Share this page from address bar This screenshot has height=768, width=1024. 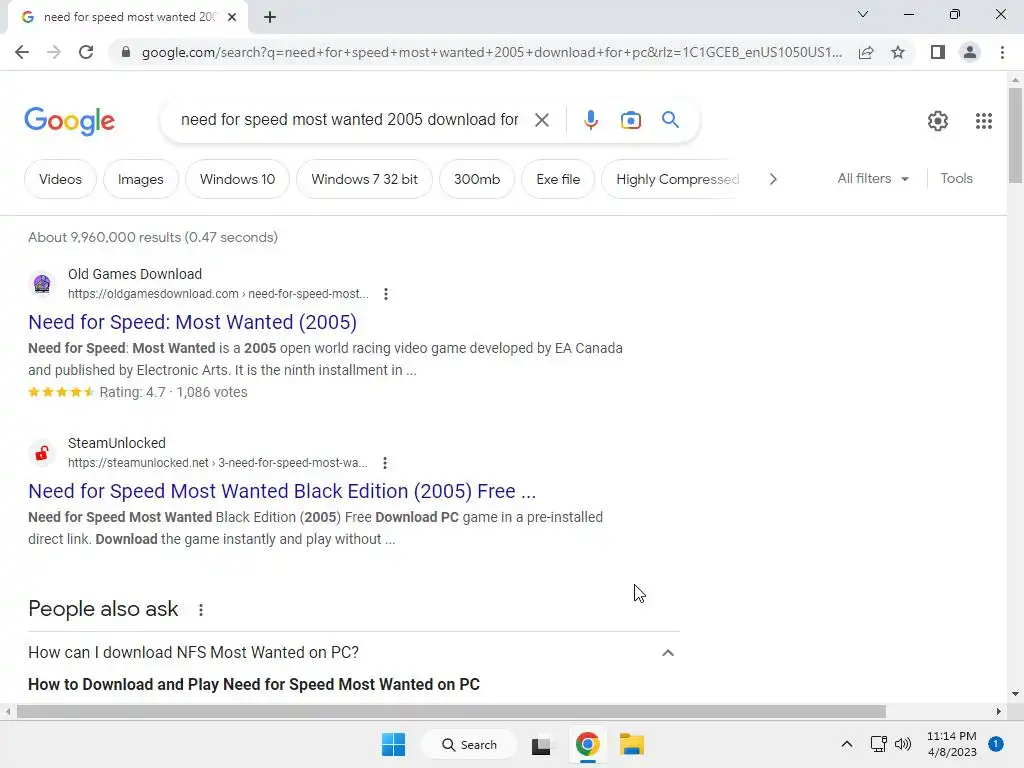866,52
